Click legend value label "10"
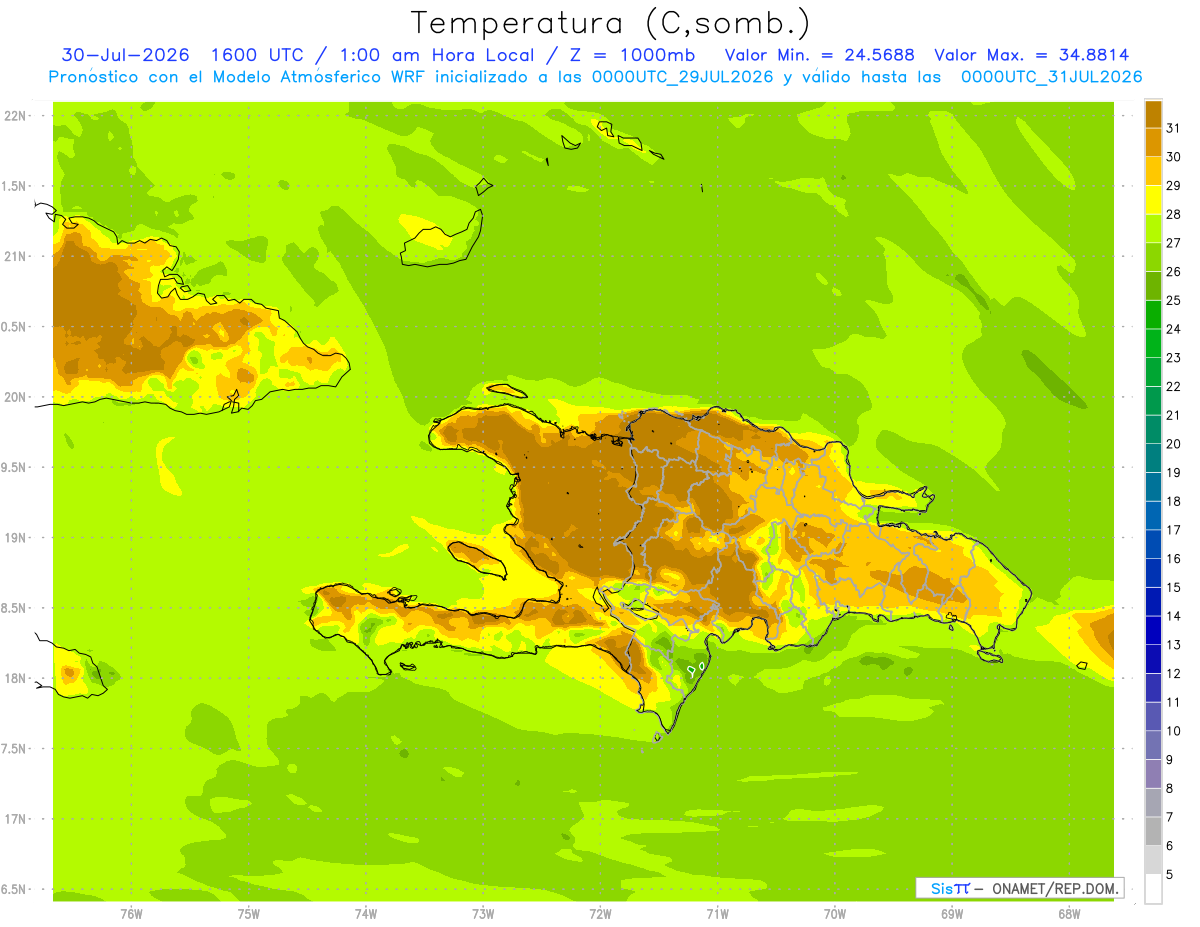Image resolution: width=1200 pixels, height=927 pixels. [1173, 731]
